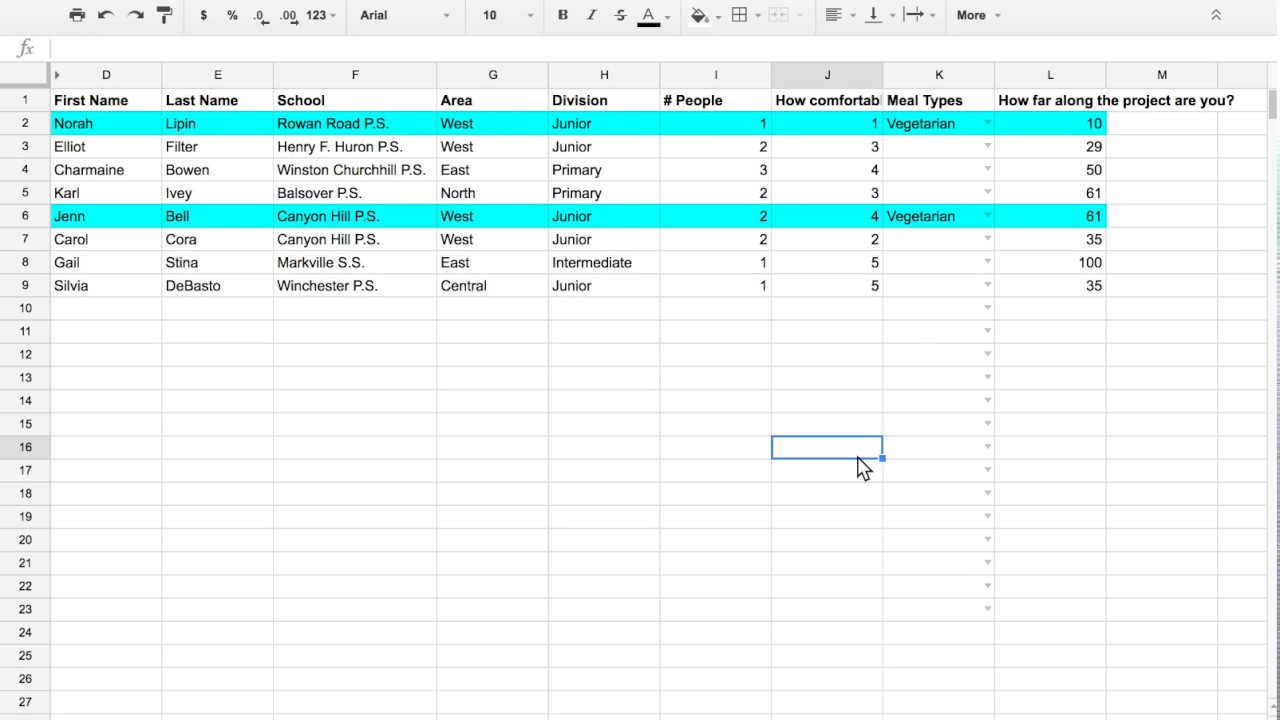The width and height of the screenshot is (1280, 720).
Task: Select column L header
Action: pos(1050,75)
